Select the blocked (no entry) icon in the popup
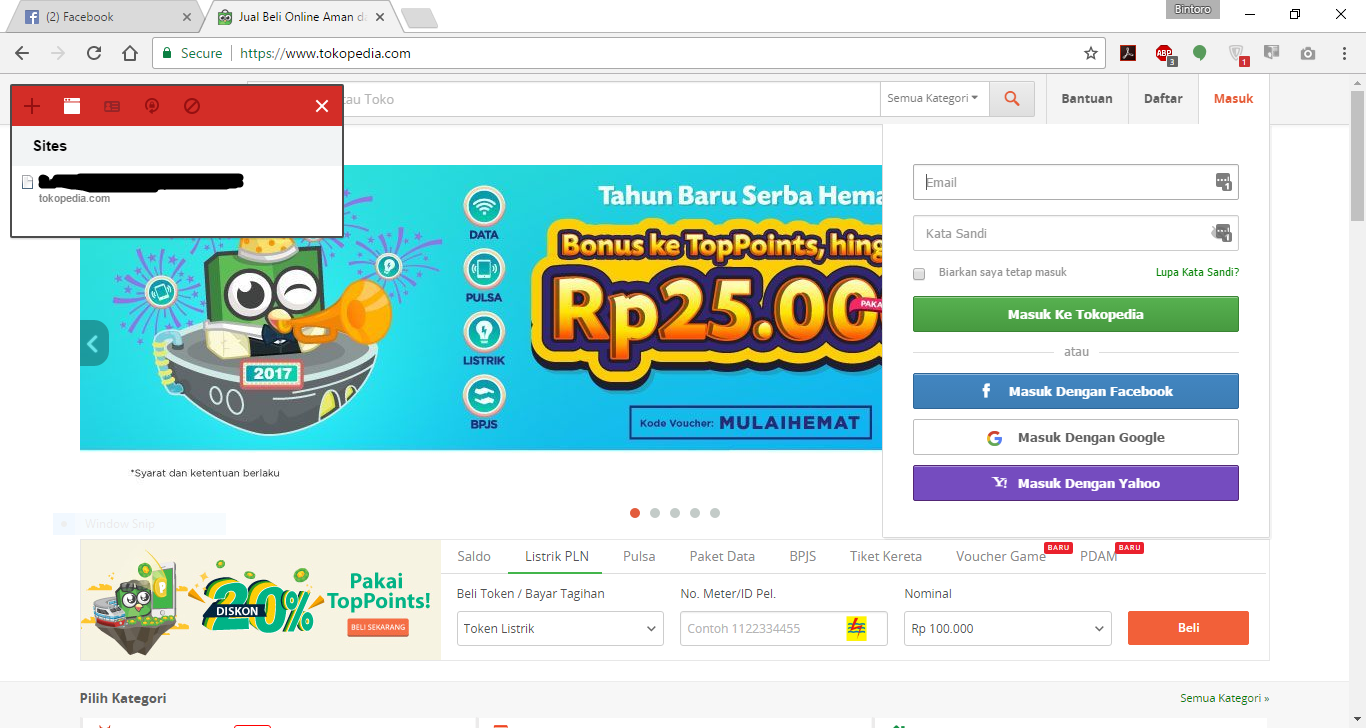Screen dimensions: 1366x728 point(192,106)
